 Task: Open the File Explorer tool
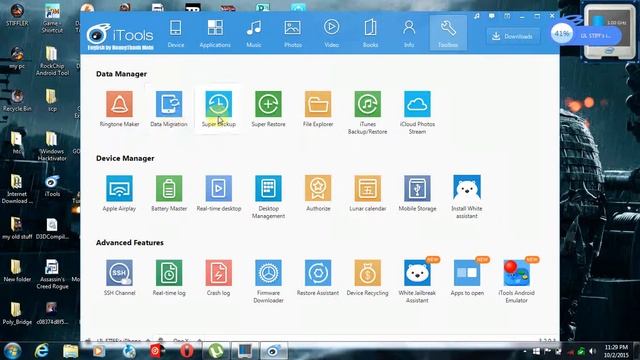(x=318, y=104)
